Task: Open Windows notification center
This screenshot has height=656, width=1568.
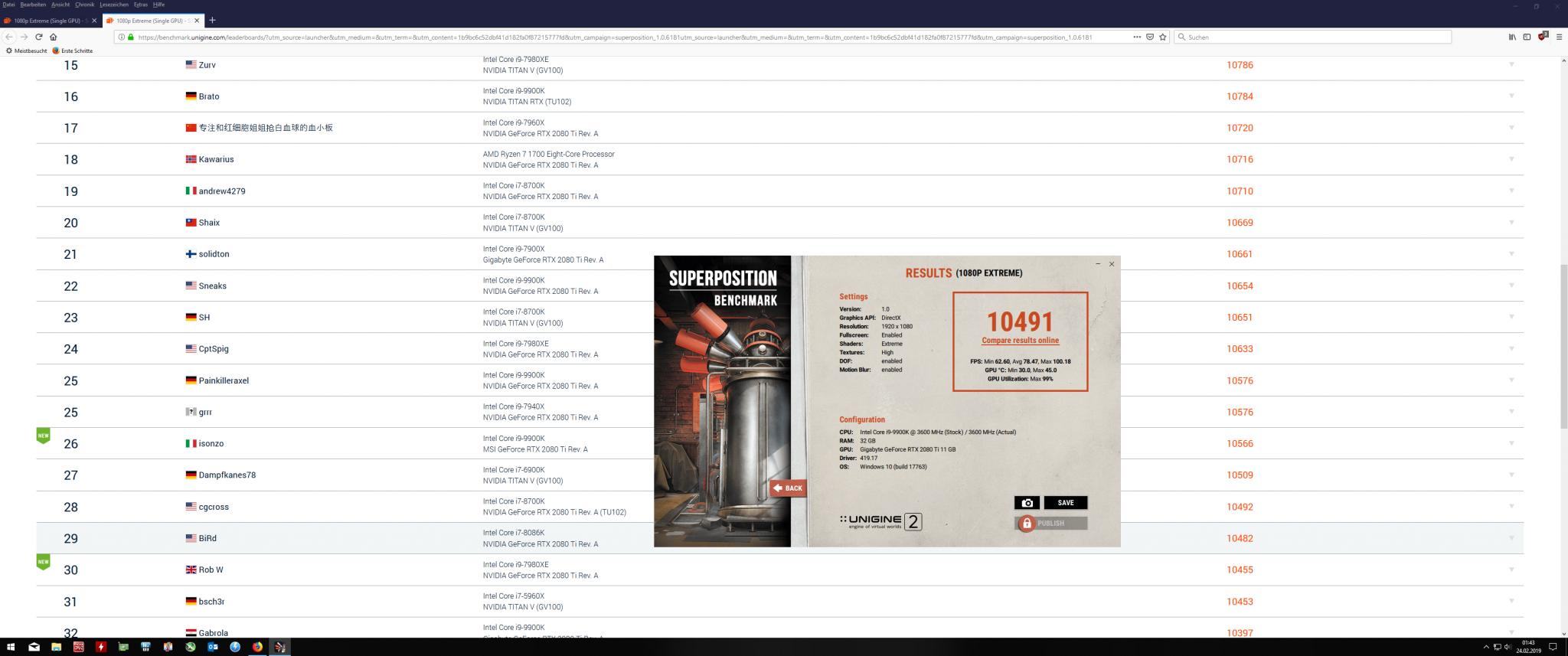Action: tap(1553, 647)
